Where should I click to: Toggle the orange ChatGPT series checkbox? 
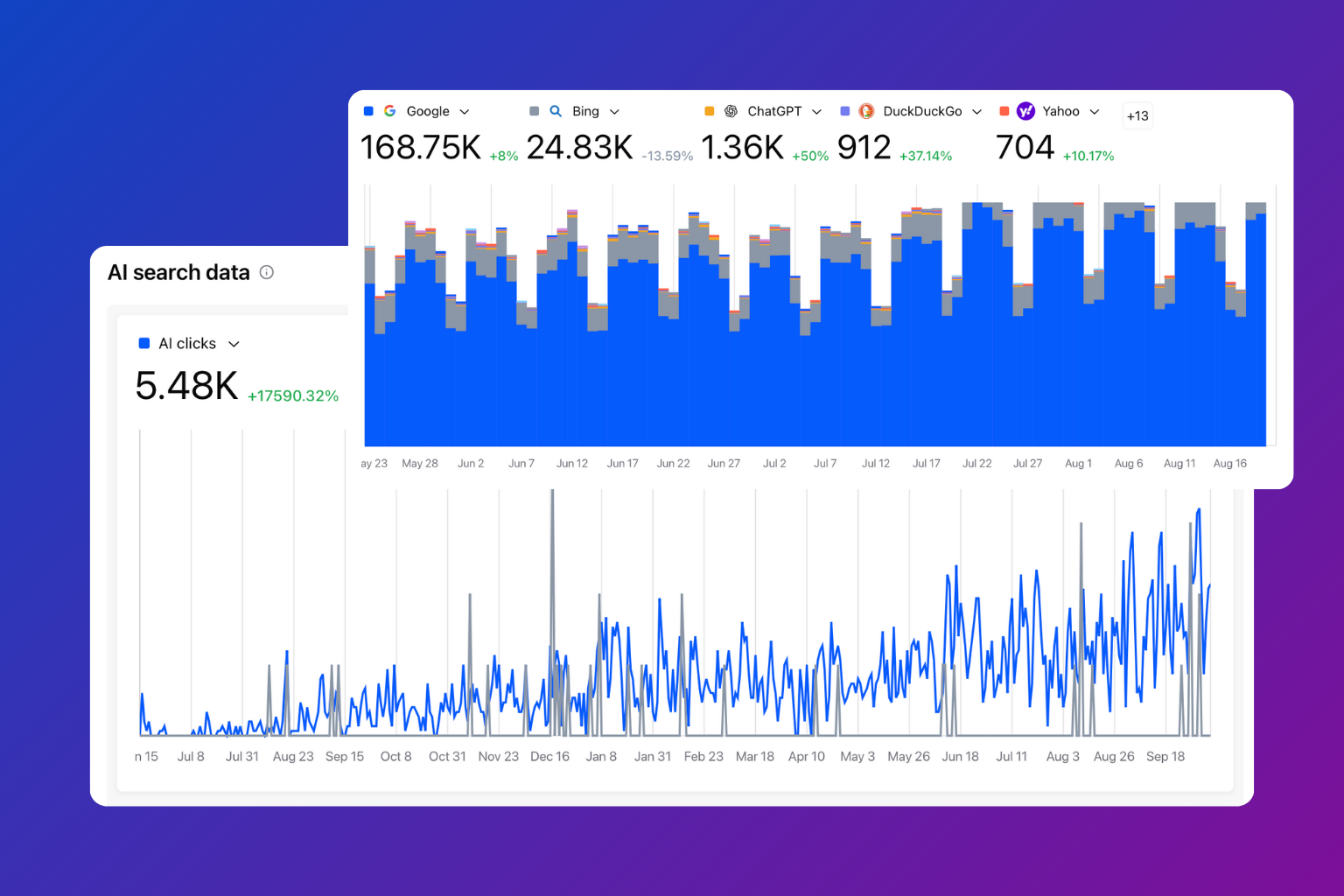pos(710,111)
